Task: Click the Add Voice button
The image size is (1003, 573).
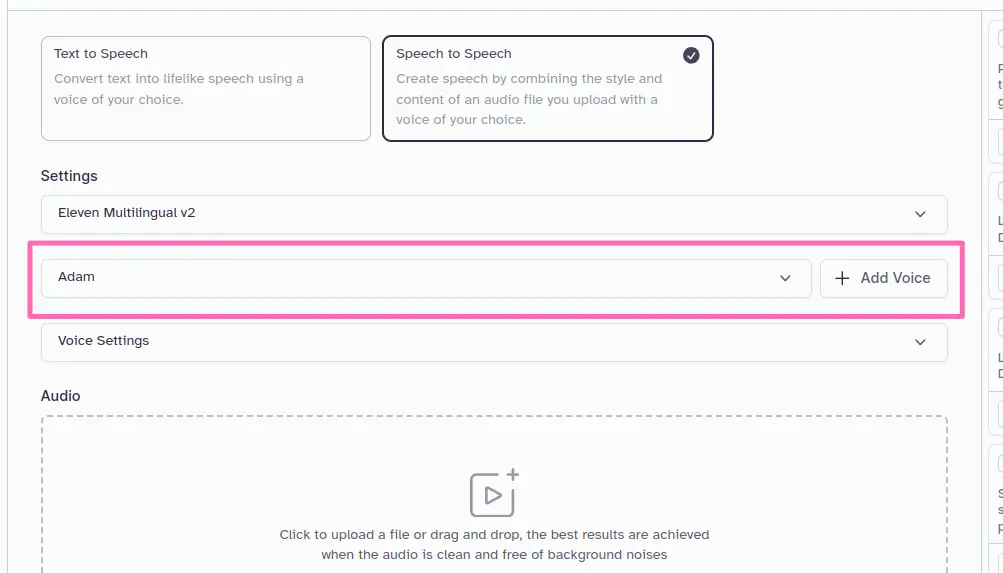Action: pos(883,278)
